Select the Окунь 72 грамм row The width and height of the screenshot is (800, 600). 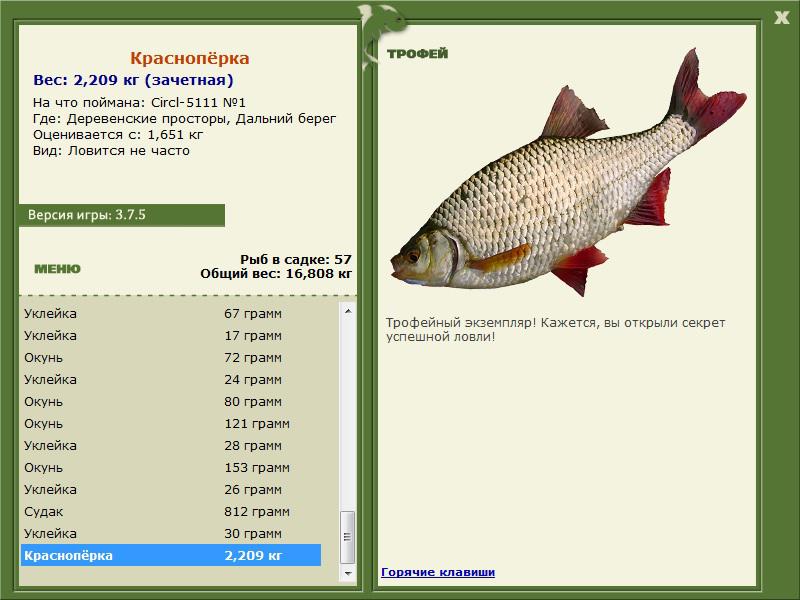[171, 357]
